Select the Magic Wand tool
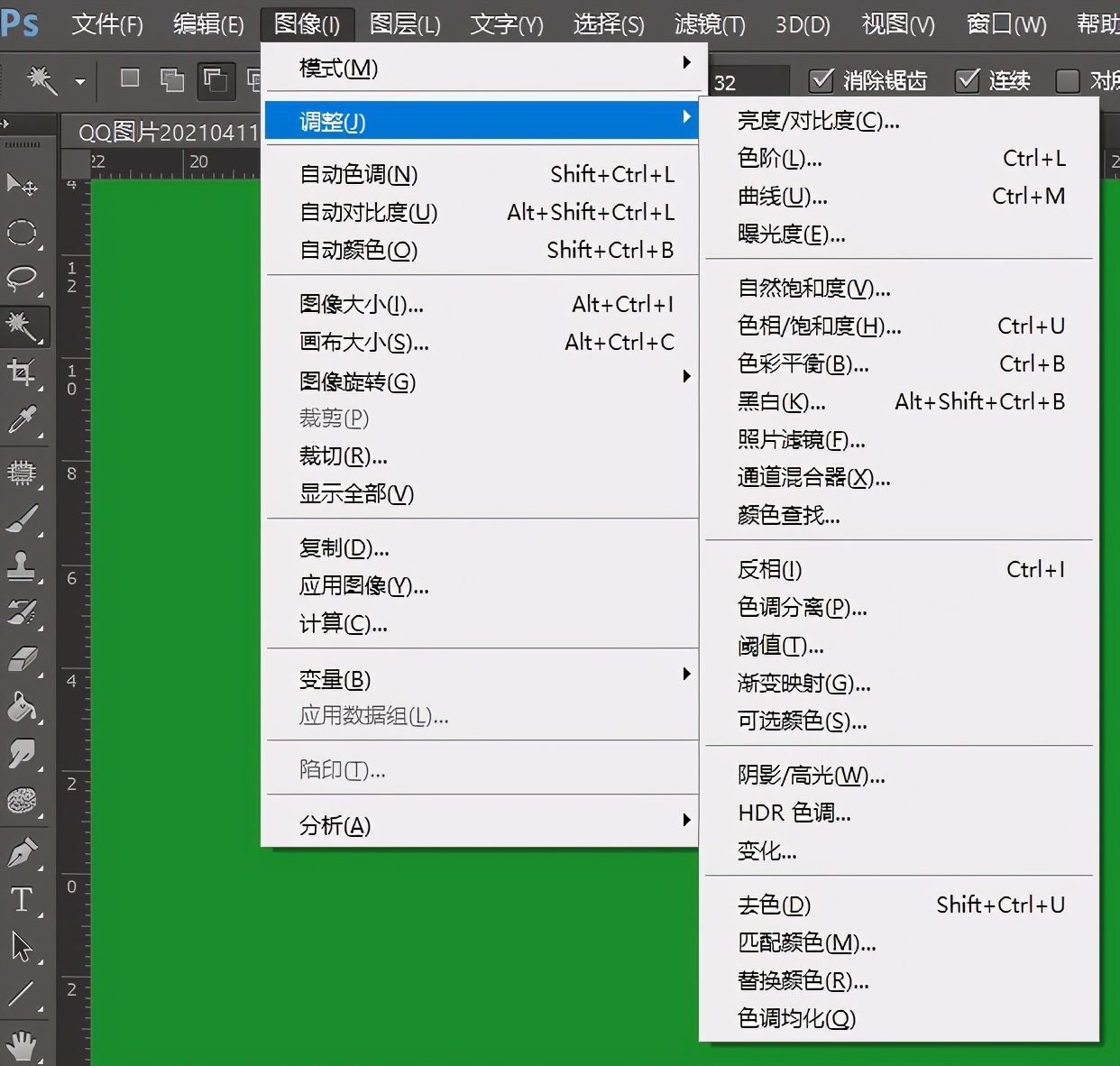 click(22, 326)
